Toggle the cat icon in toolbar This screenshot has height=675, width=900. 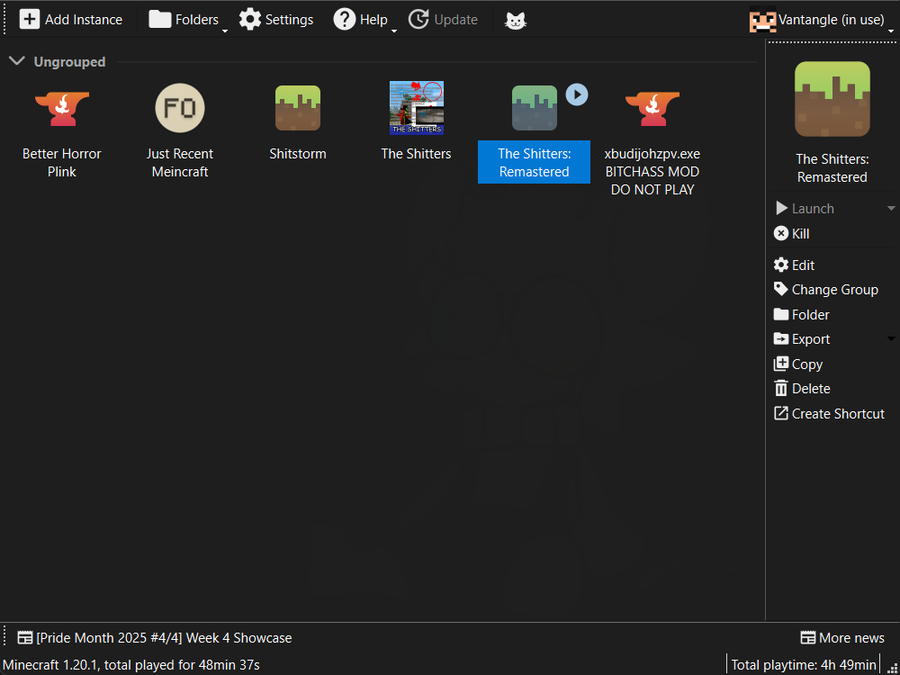(515, 20)
